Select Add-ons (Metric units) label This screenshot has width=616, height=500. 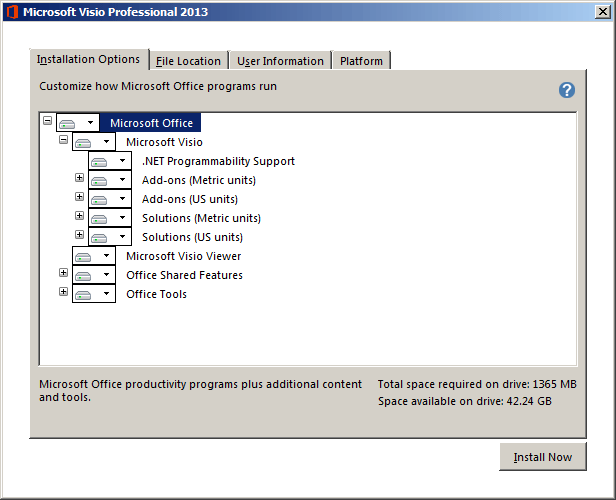[199, 180]
